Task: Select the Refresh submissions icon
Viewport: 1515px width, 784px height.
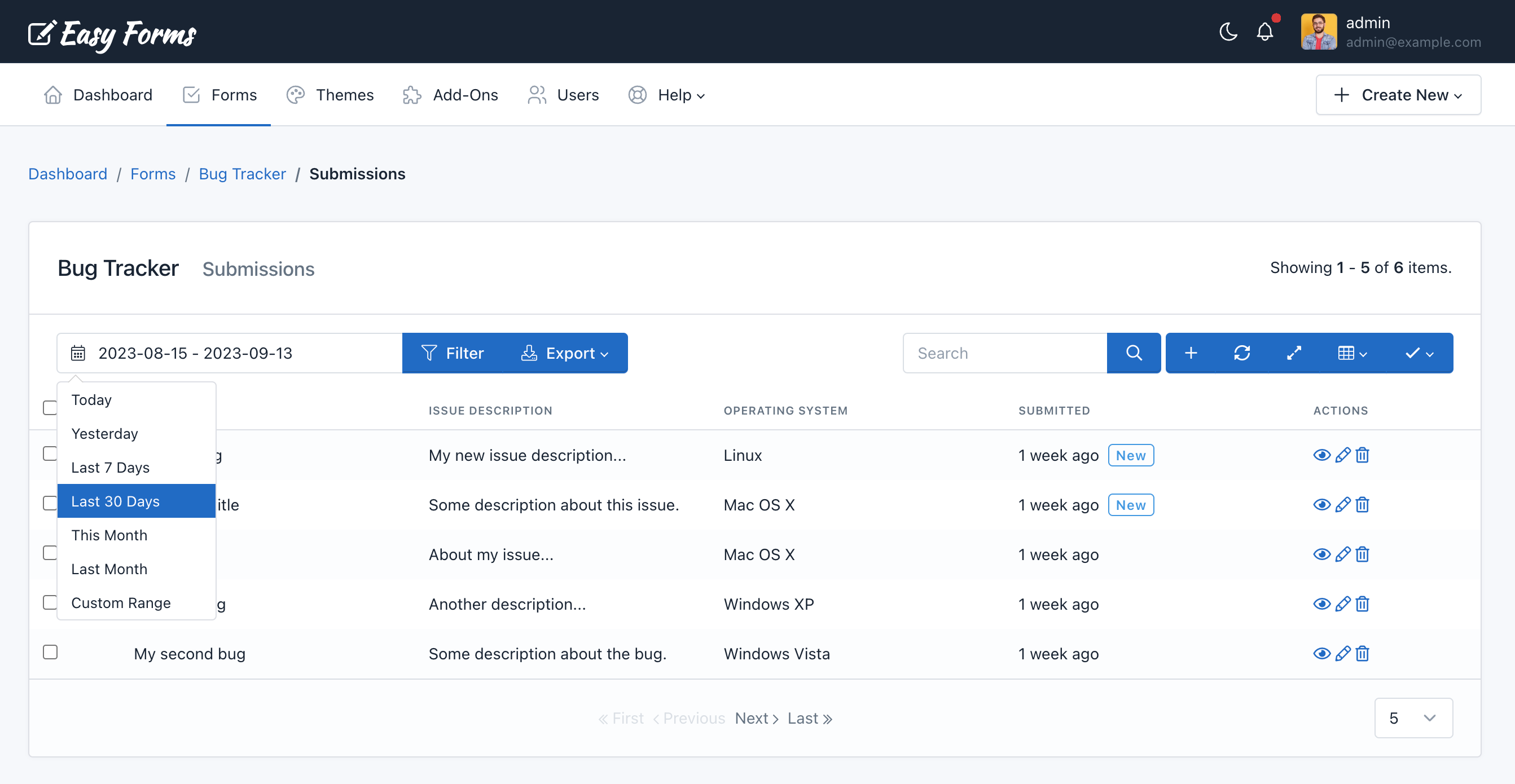Action: [x=1242, y=353]
